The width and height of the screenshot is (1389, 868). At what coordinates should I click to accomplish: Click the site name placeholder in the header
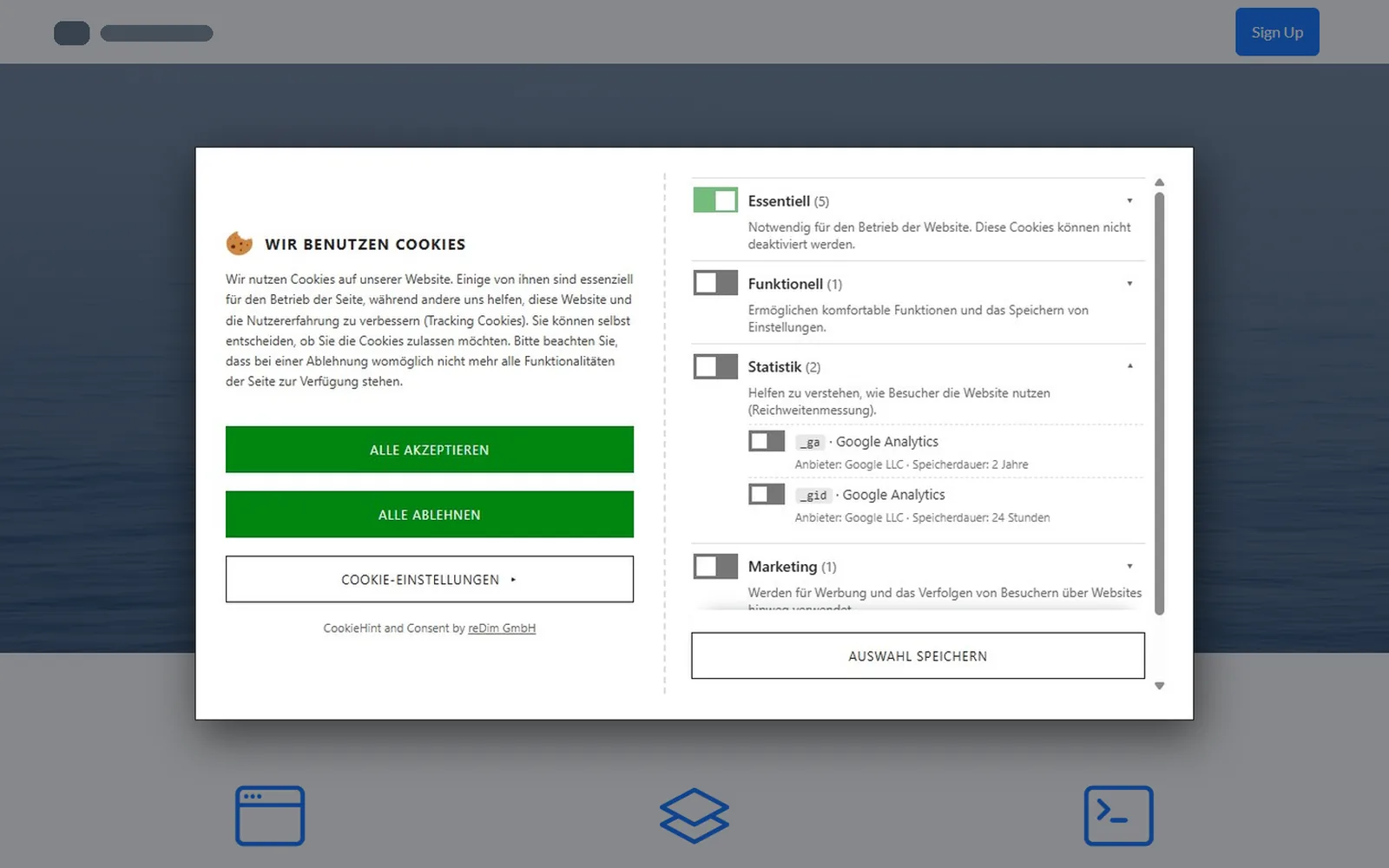(156, 33)
